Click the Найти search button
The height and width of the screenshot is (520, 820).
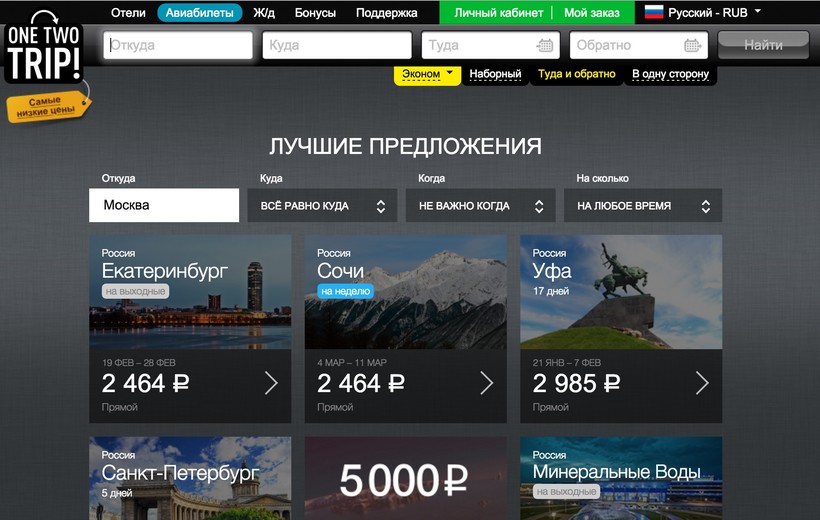pos(764,45)
